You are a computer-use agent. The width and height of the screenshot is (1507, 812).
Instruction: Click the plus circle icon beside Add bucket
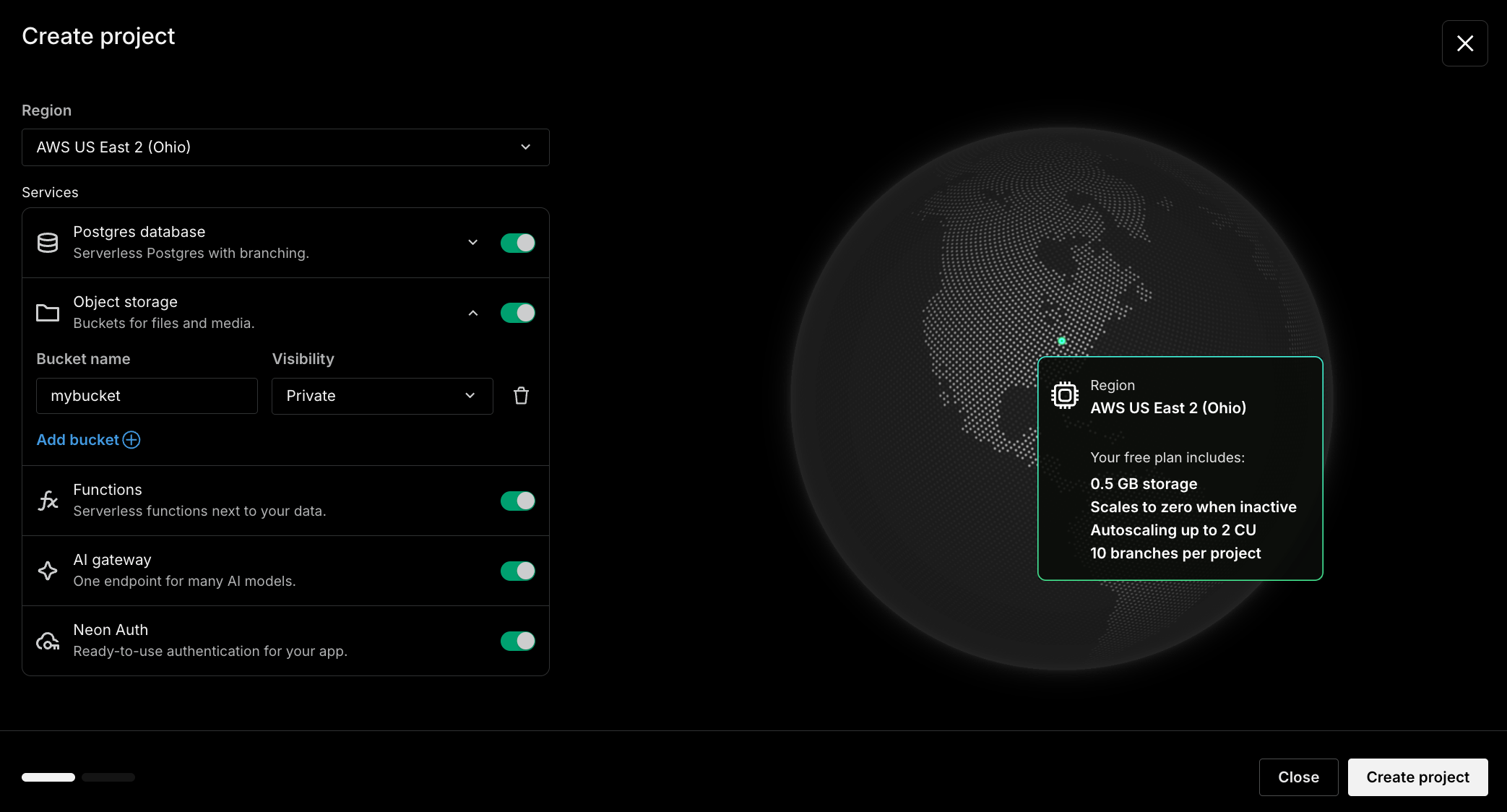point(131,440)
